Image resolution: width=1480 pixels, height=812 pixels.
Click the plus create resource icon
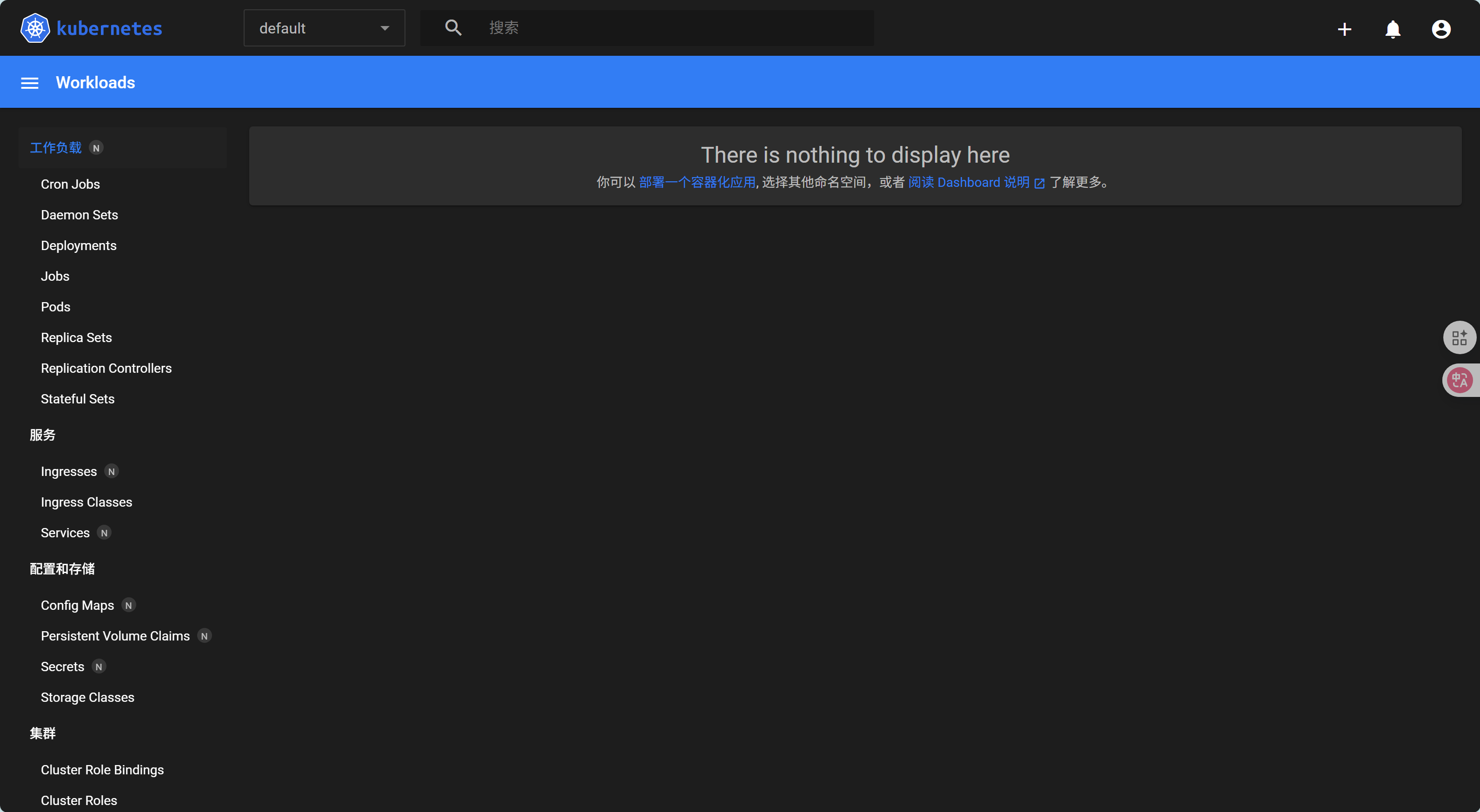(1344, 29)
